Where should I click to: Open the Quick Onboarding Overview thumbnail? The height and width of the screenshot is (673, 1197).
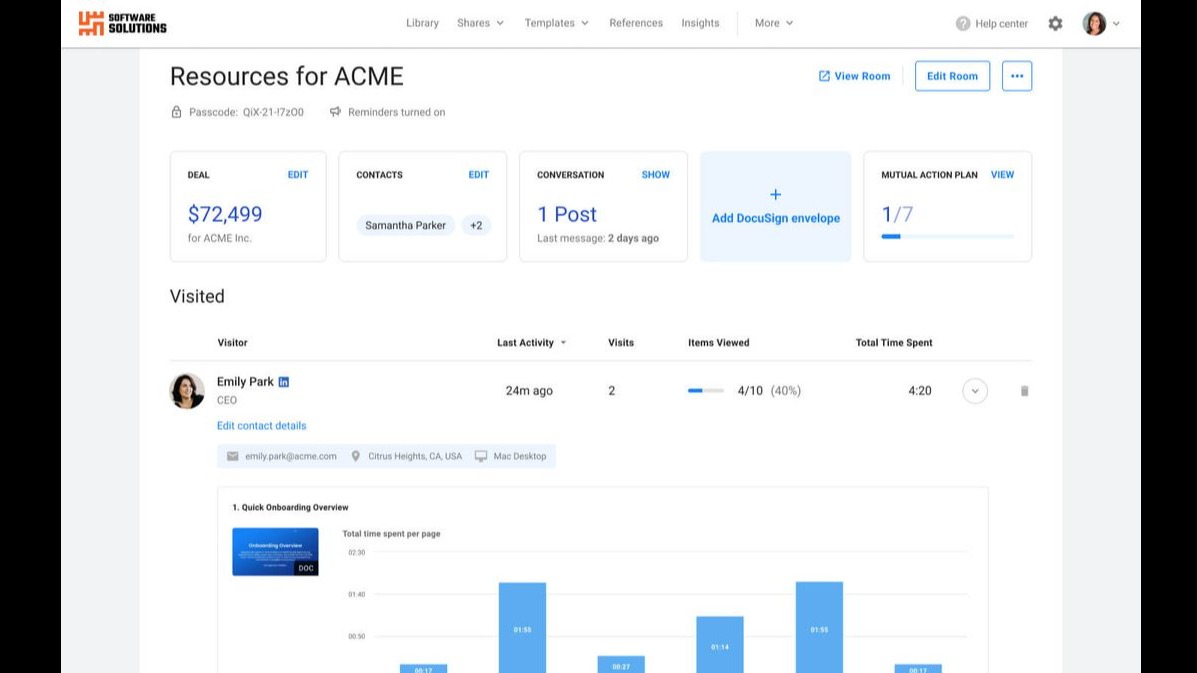[x=275, y=552]
